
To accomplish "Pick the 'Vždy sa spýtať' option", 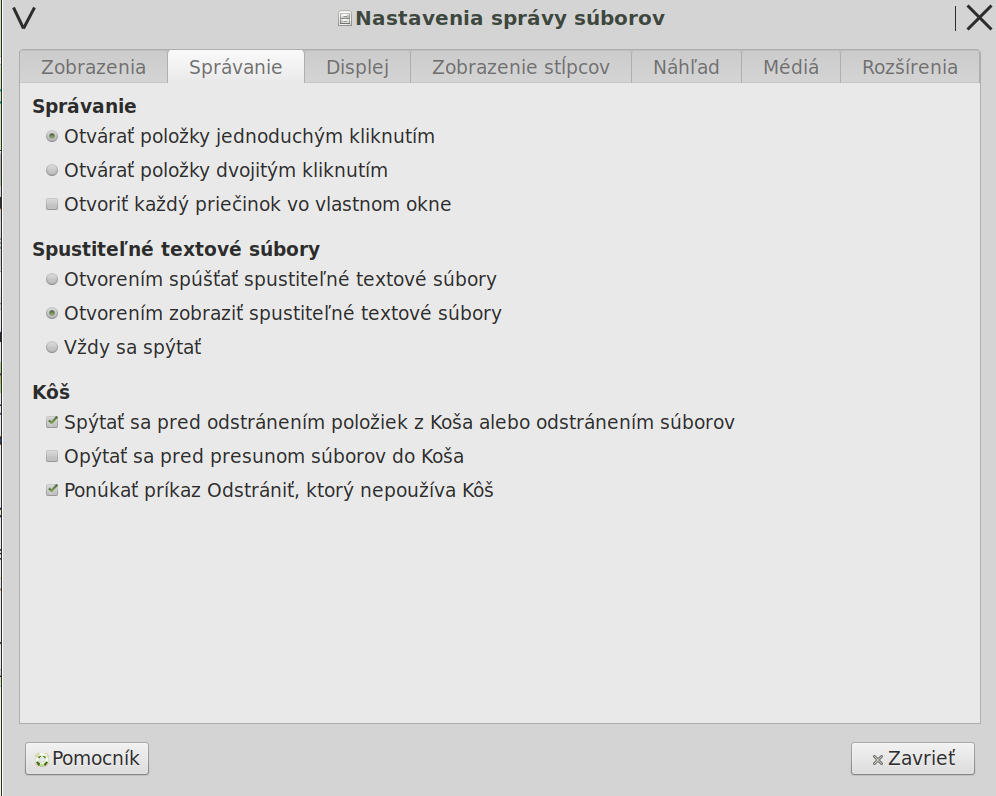I will (x=52, y=347).
